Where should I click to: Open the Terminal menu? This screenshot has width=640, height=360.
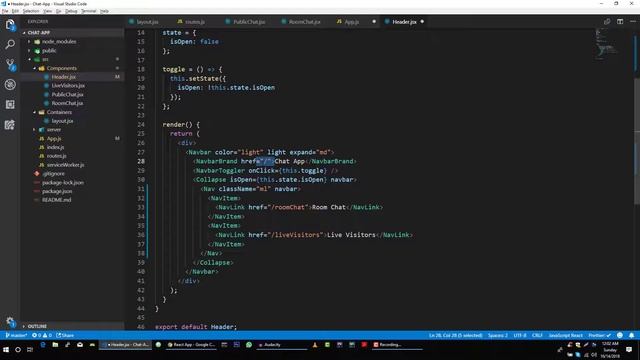[89, 11]
